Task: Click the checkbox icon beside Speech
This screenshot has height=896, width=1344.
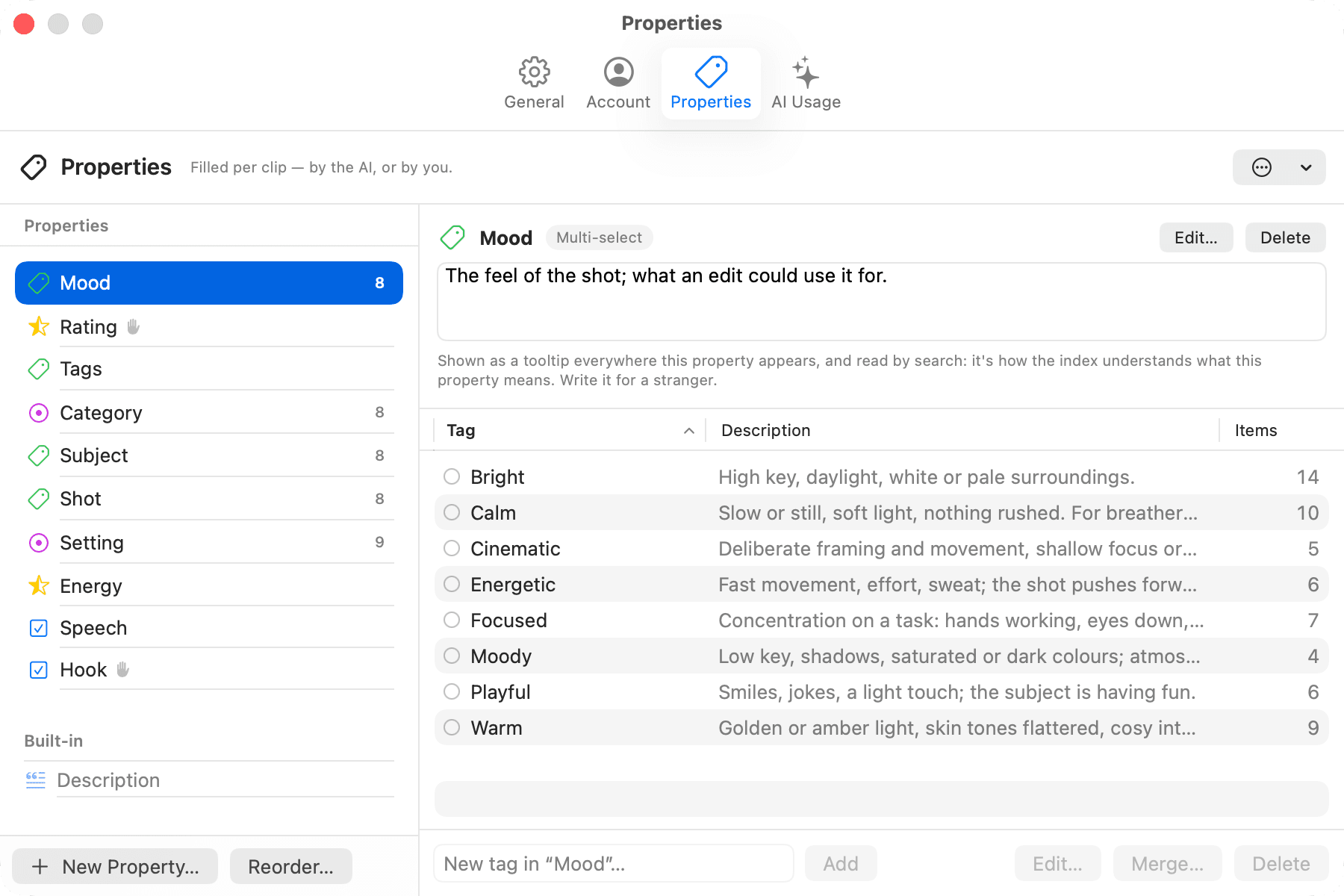Action: 39,628
